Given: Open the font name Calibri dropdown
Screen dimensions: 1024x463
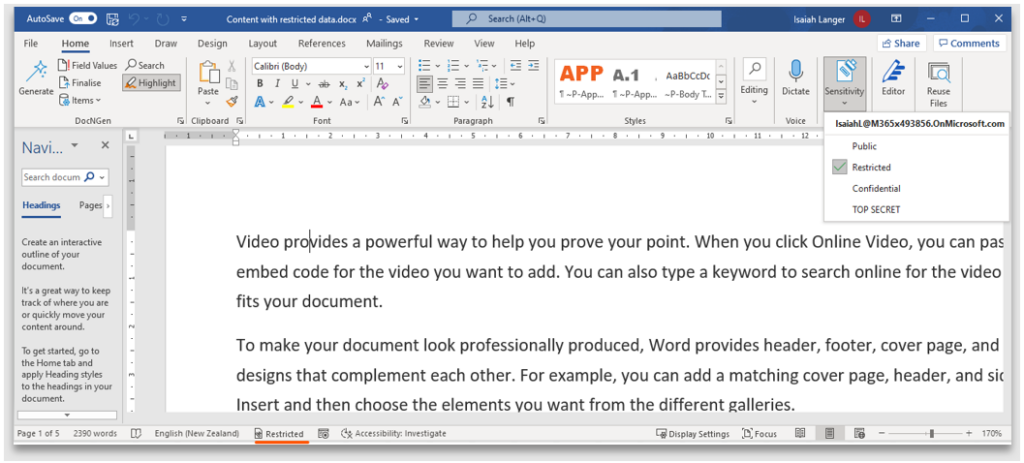Looking at the screenshot, I should pos(366,66).
